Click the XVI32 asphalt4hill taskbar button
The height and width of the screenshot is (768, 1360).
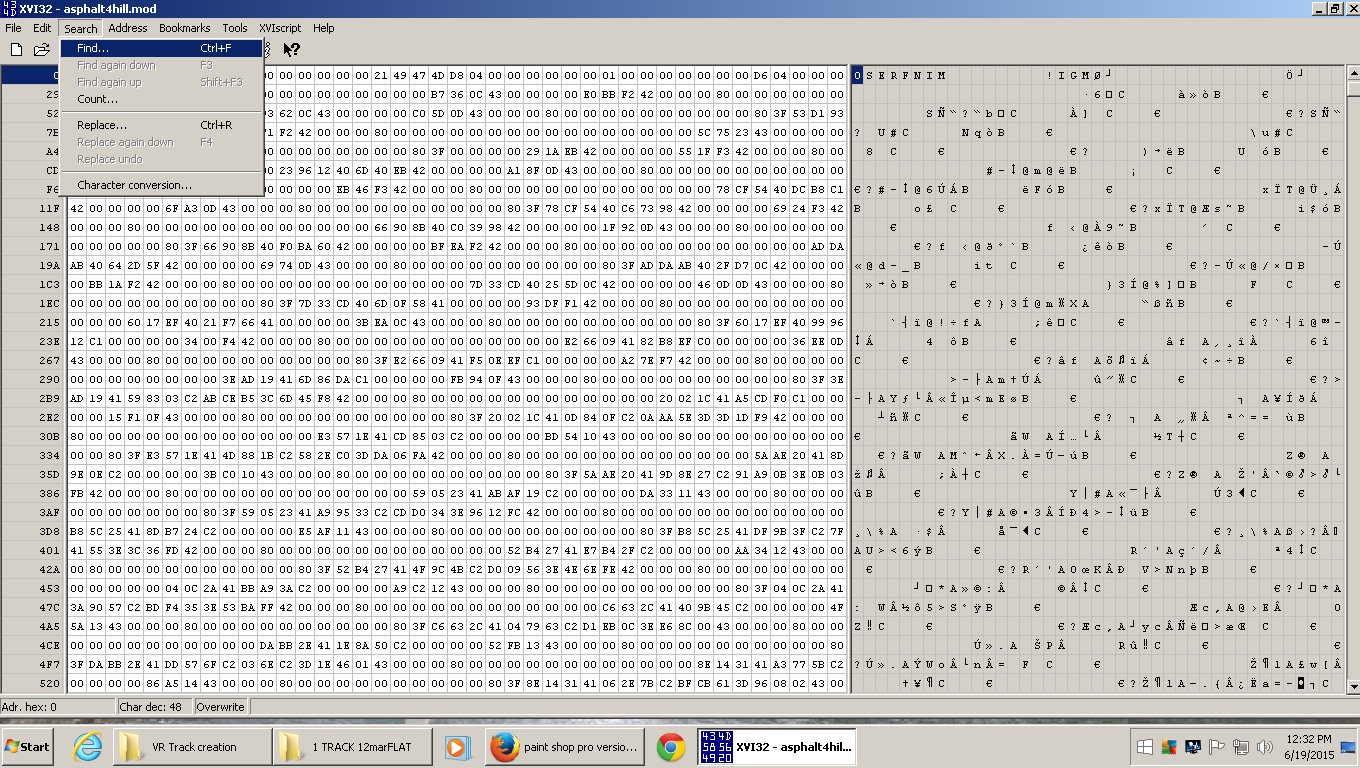pyautogui.click(x=777, y=746)
